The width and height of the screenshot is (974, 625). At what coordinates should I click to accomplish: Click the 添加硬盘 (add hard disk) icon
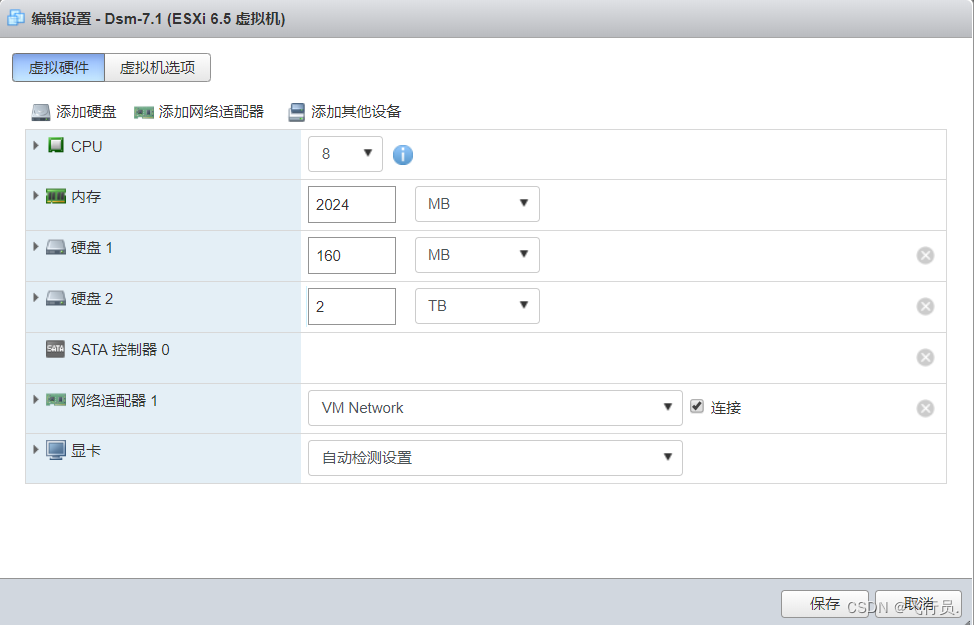41,112
